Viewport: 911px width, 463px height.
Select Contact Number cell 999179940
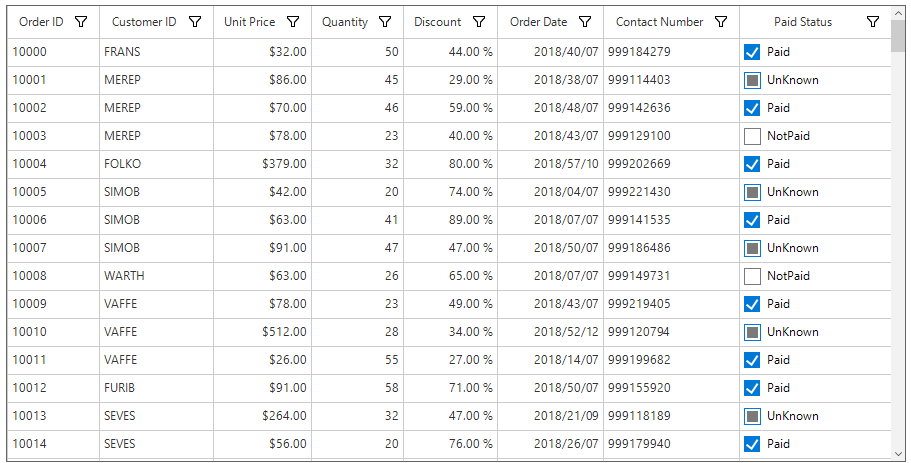point(672,444)
